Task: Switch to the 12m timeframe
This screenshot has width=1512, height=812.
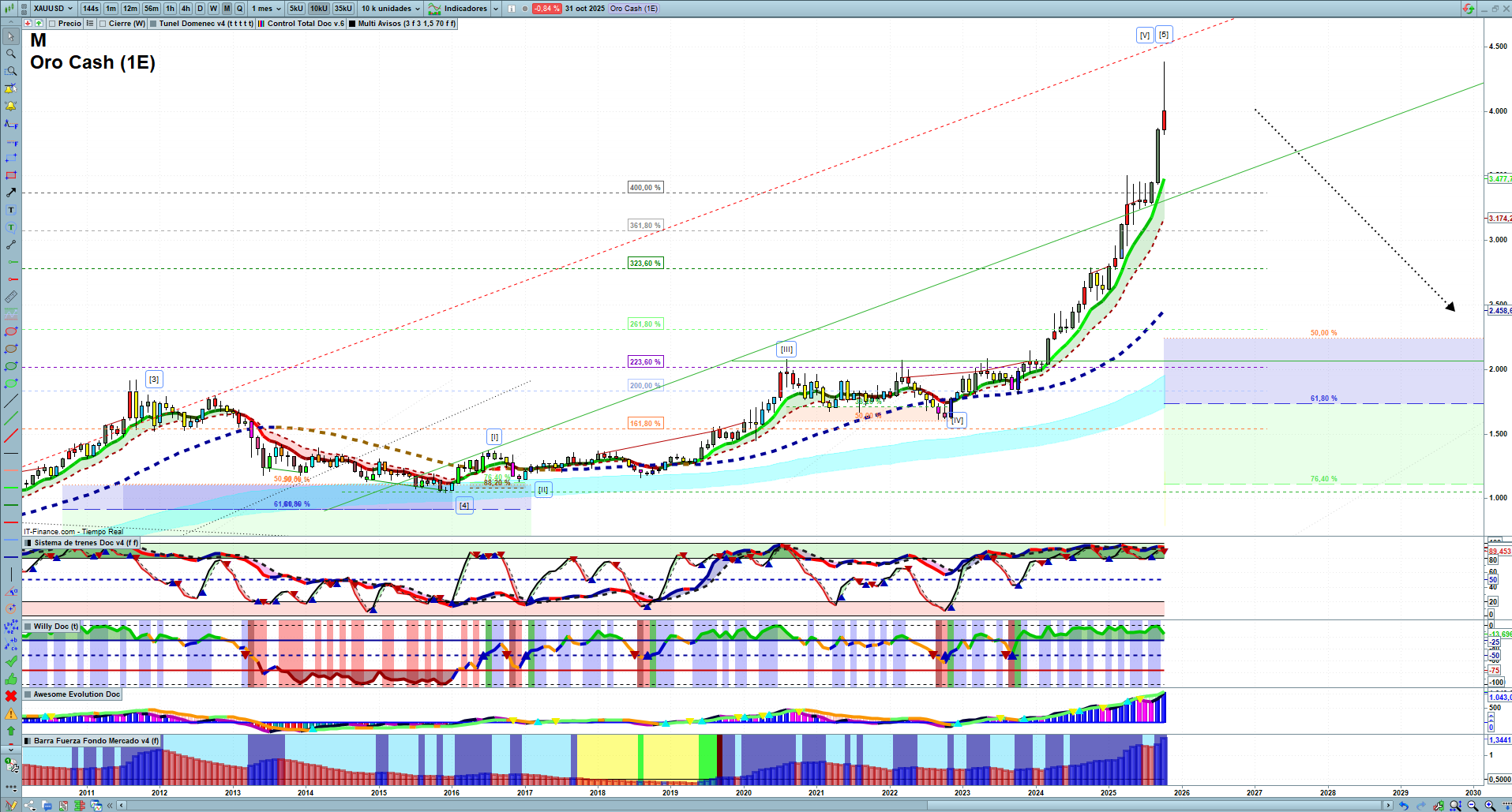Action: pos(130,9)
